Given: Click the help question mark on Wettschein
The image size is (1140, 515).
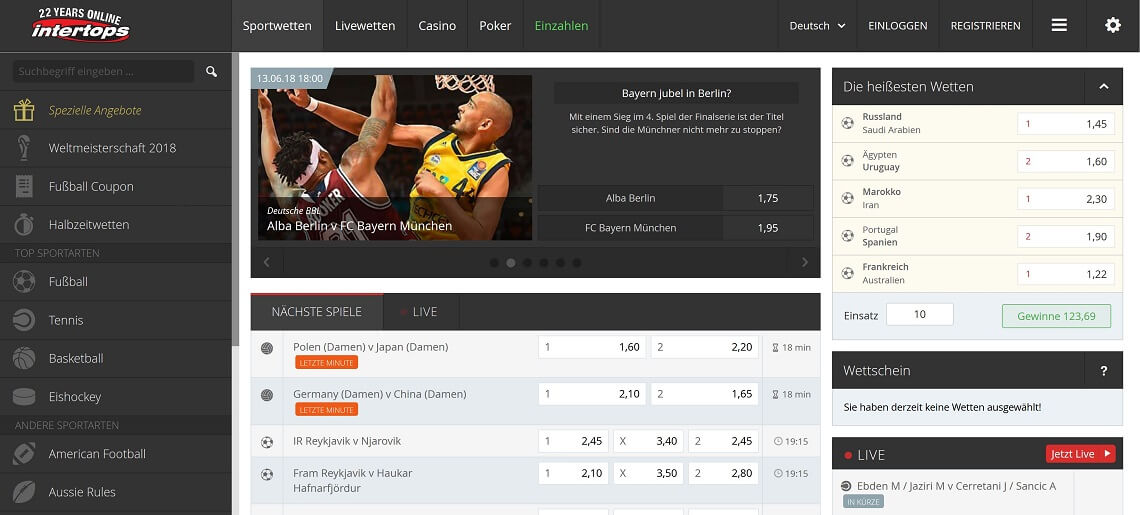Looking at the screenshot, I should (1104, 370).
